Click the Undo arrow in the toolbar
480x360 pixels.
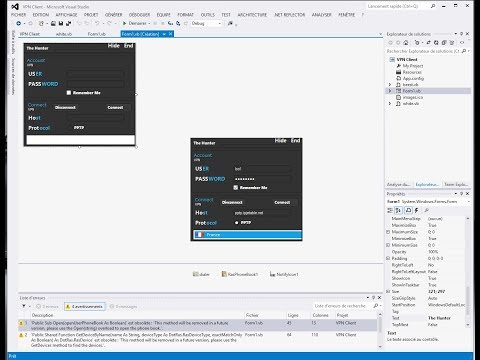tap(97, 23)
